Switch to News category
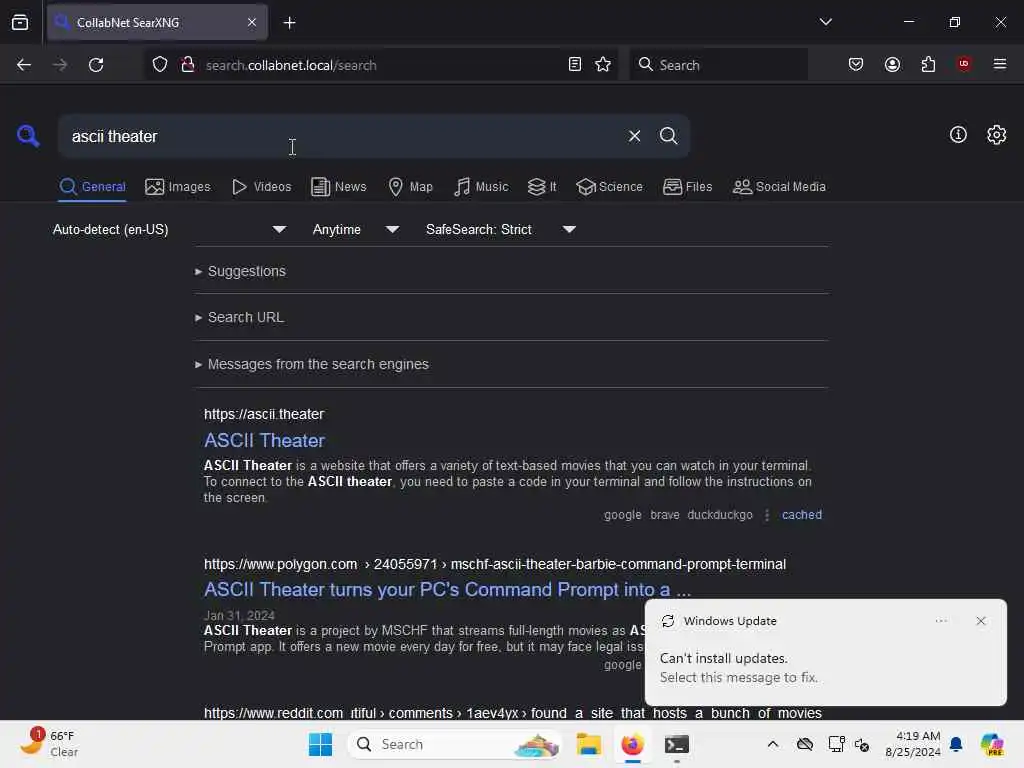The width and height of the screenshot is (1024, 768). (x=339, y=187)
